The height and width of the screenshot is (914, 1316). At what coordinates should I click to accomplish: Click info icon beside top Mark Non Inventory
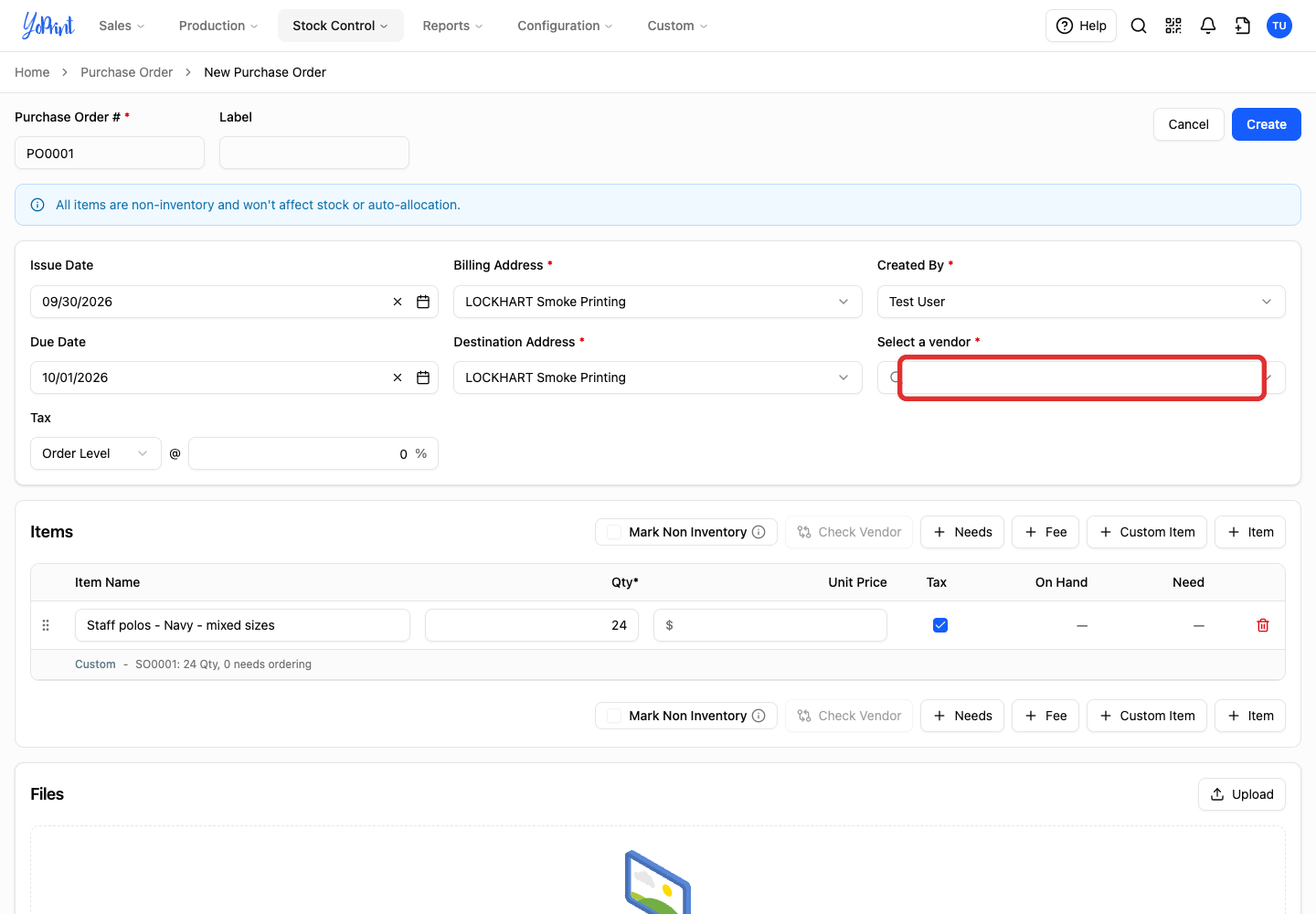(759, 532)
